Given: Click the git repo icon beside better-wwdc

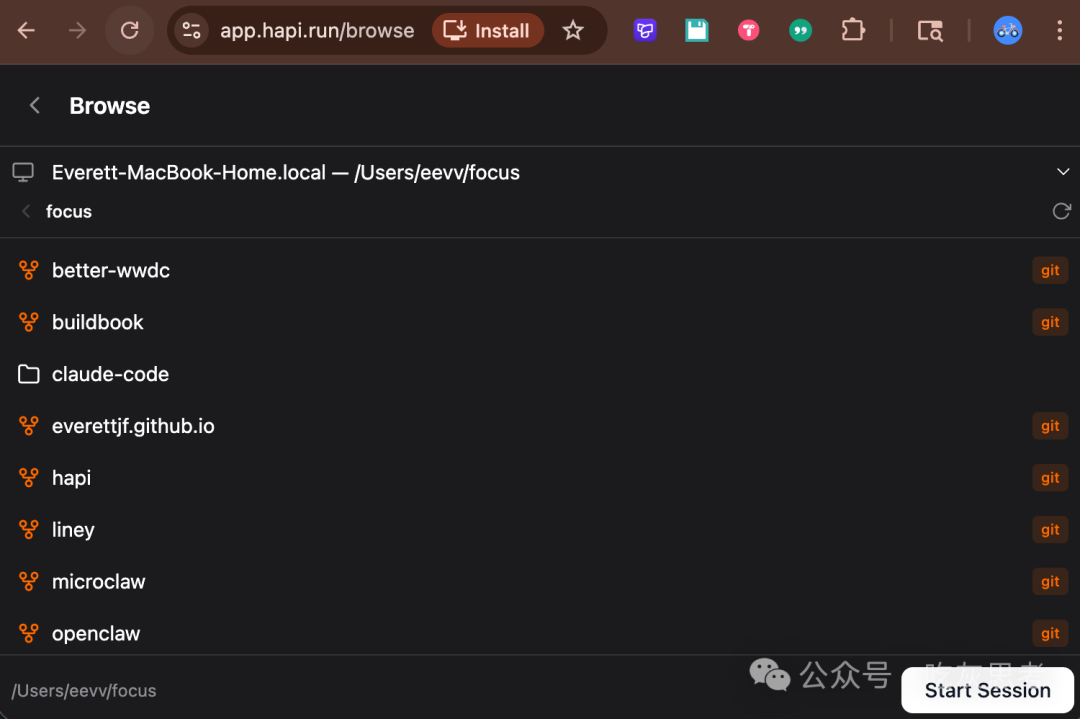Looking at the screenshot, I should 28,270.
